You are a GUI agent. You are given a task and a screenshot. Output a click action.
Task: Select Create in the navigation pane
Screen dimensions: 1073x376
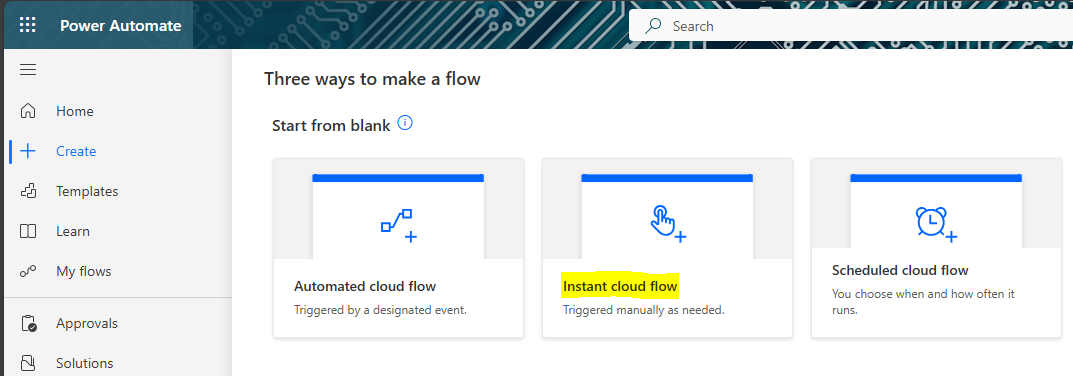(76, 151)
